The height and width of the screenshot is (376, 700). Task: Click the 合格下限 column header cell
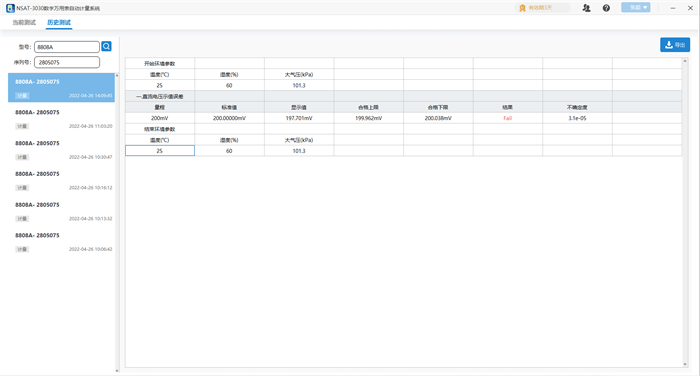tap(438, 107)
